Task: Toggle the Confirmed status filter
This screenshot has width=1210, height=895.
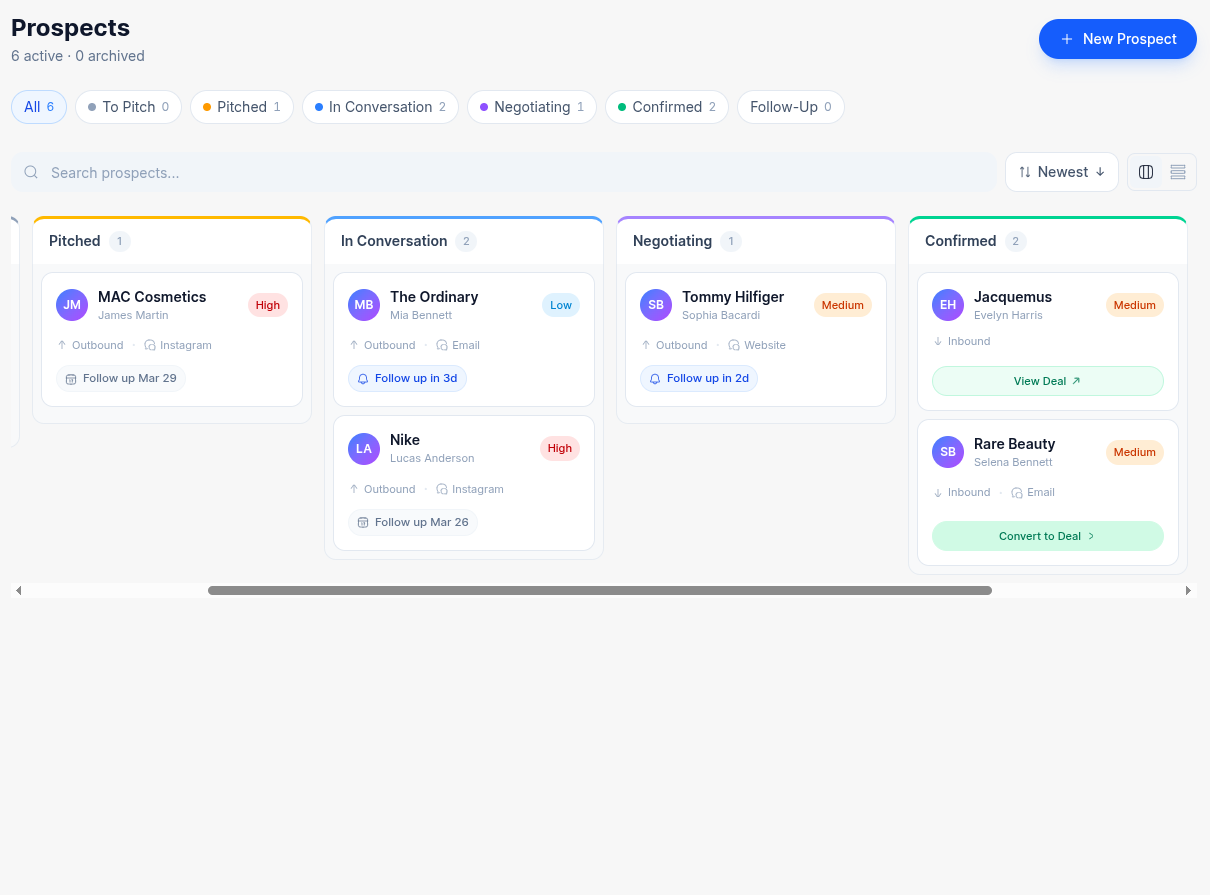Action: coord(666,106)
